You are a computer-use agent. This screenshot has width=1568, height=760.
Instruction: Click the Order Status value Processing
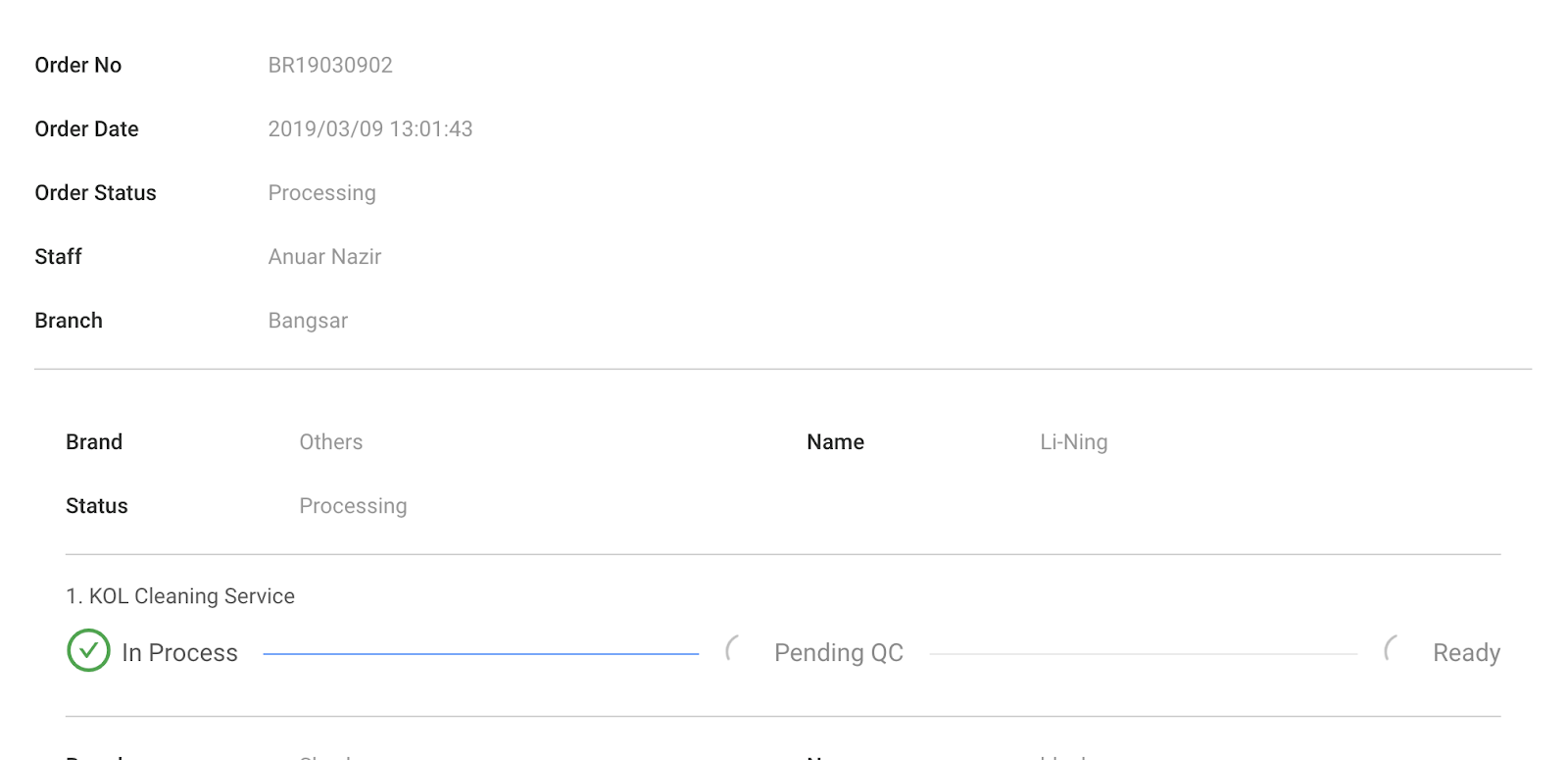(321, 193)
